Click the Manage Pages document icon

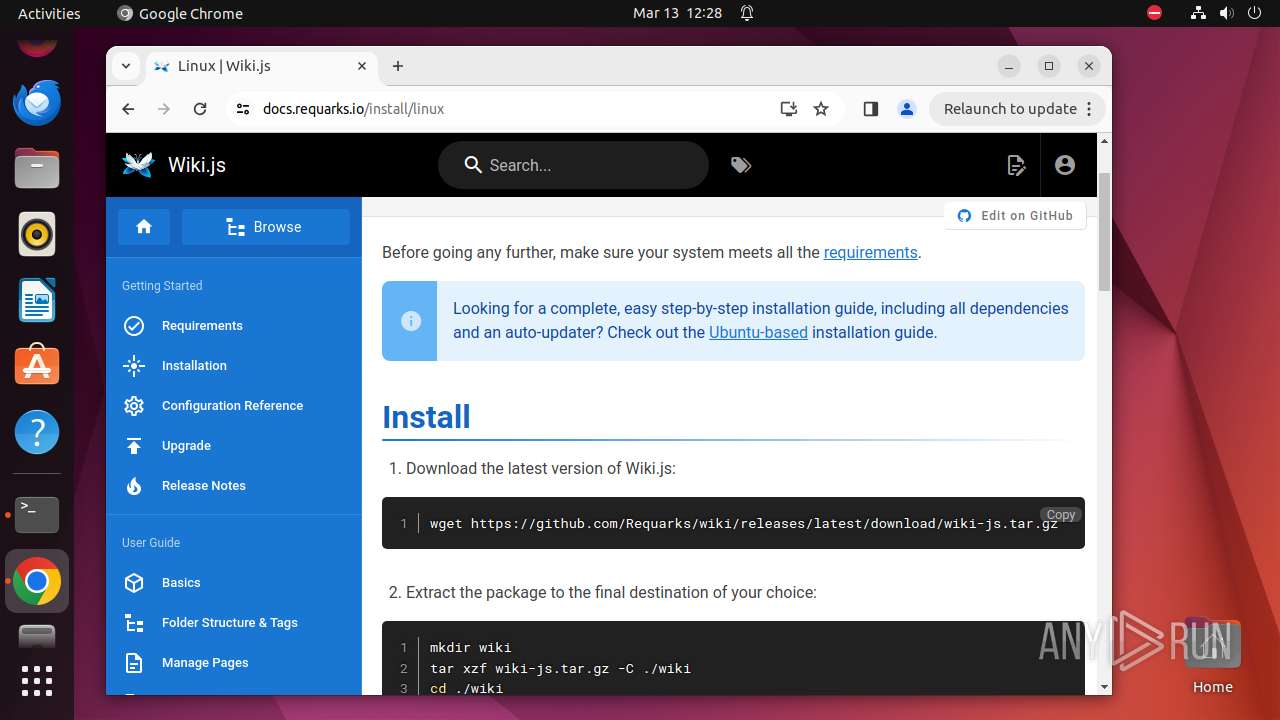point(134,663)
